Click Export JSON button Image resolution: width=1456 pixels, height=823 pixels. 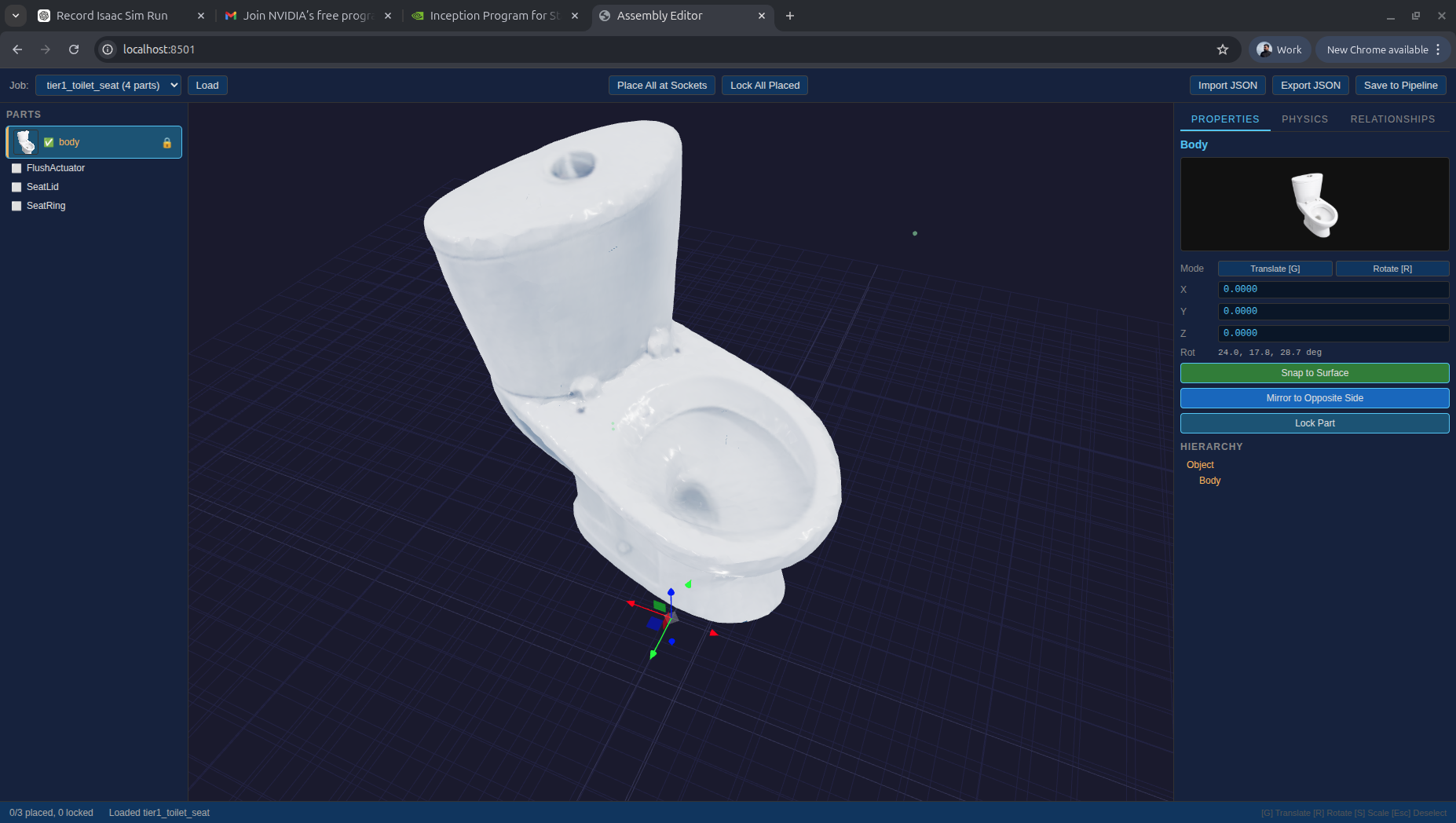click(x=1311, y=86)
